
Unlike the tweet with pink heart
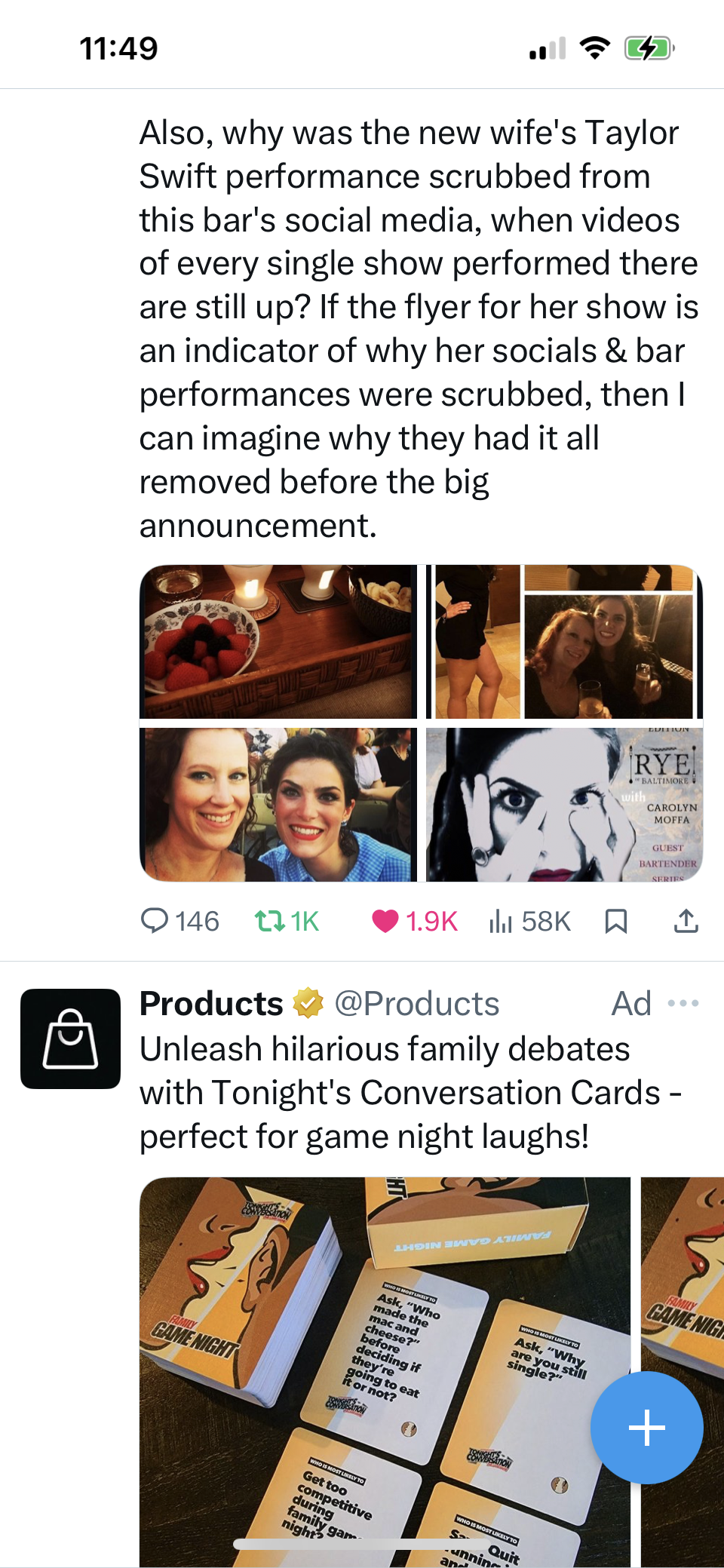(x=385, y=921)
